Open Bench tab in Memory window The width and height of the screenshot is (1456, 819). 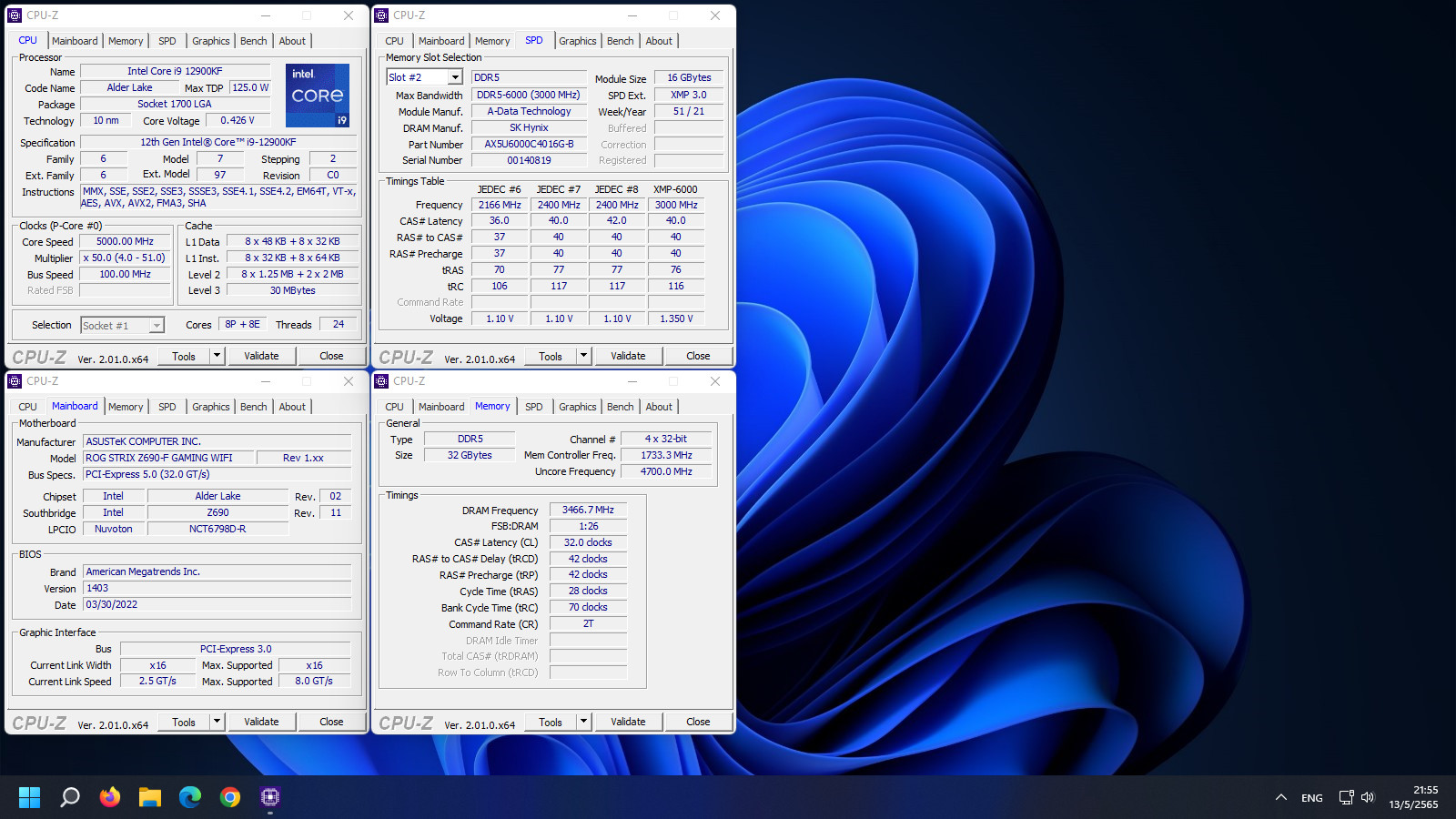click(621, 407)
